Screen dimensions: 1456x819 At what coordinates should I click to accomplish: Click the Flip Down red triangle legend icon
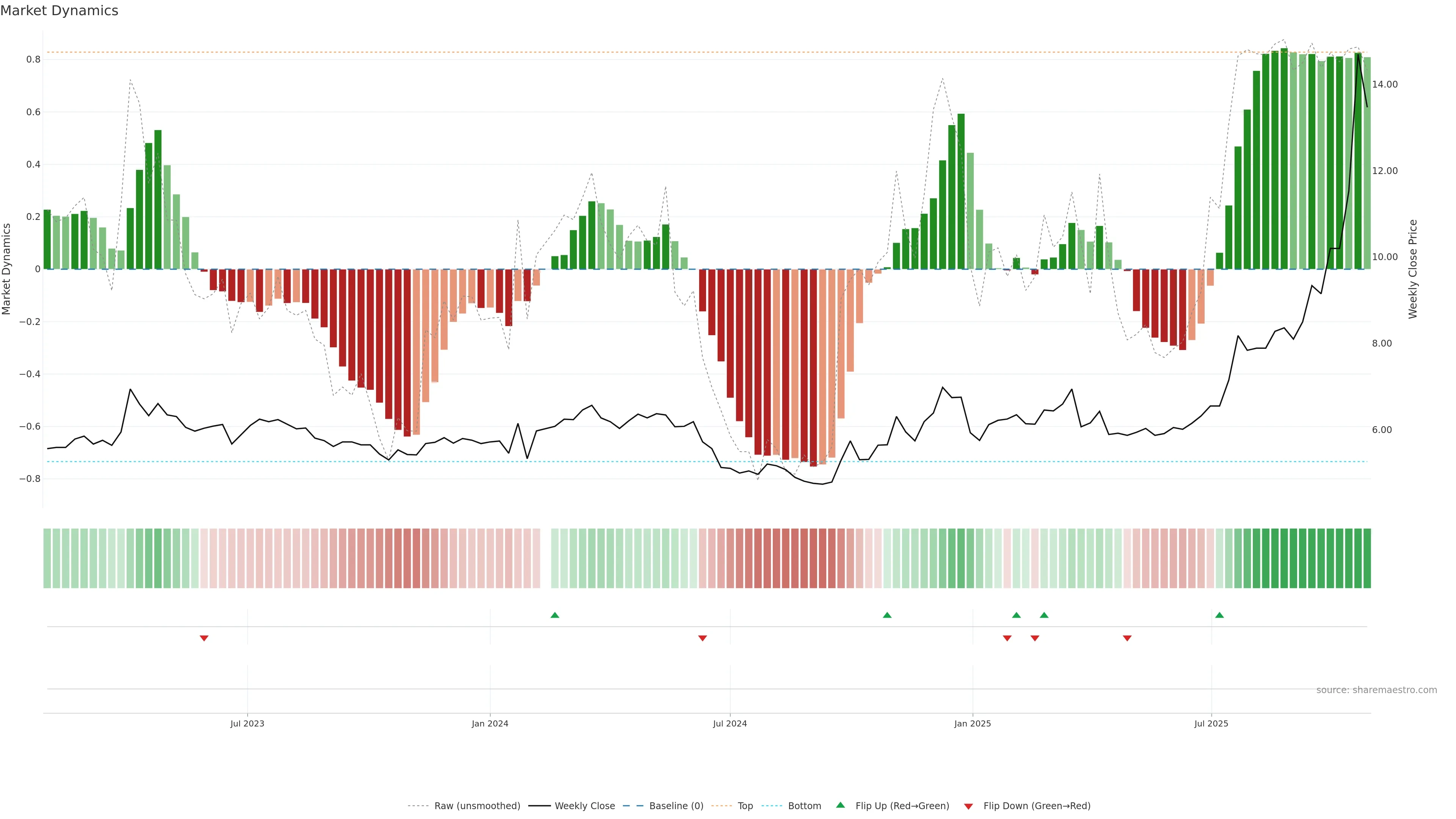(968, 806)
